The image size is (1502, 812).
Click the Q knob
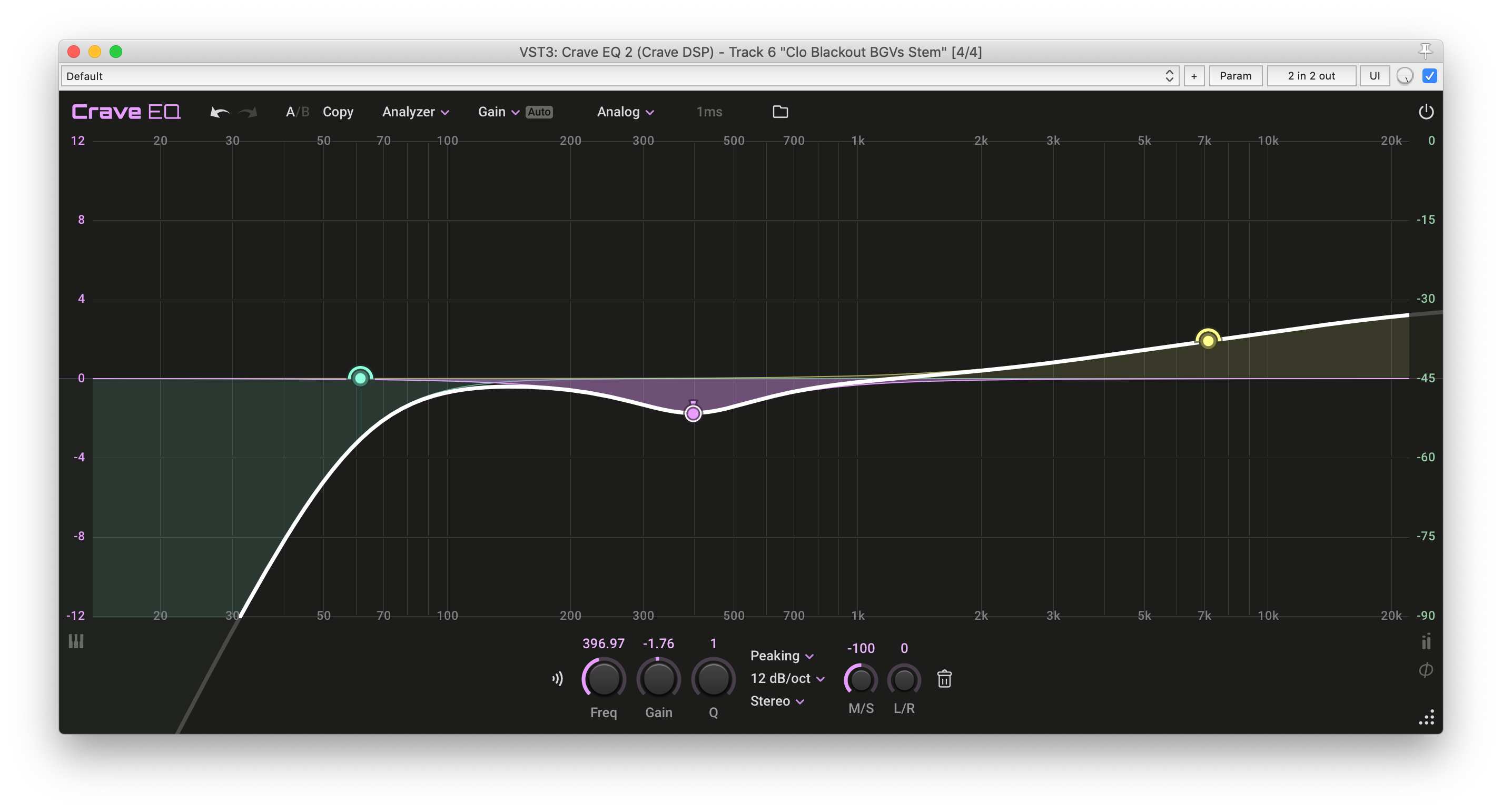click(713, 679)
